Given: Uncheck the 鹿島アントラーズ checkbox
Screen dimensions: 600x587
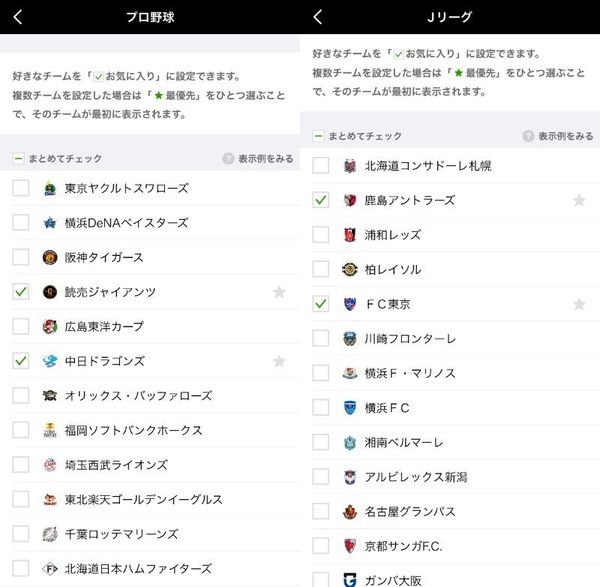Looking at the screenshot, I should coord(321,200).
